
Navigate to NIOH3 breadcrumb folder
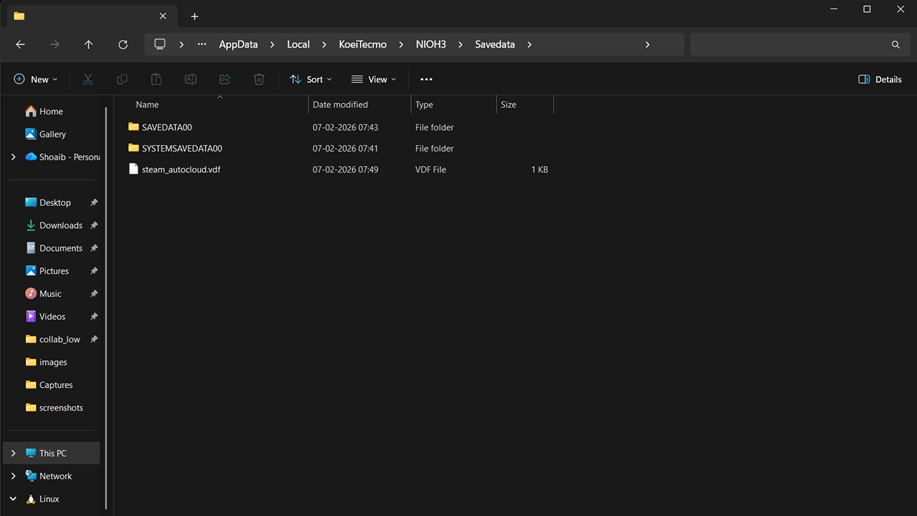pos(431,44)
